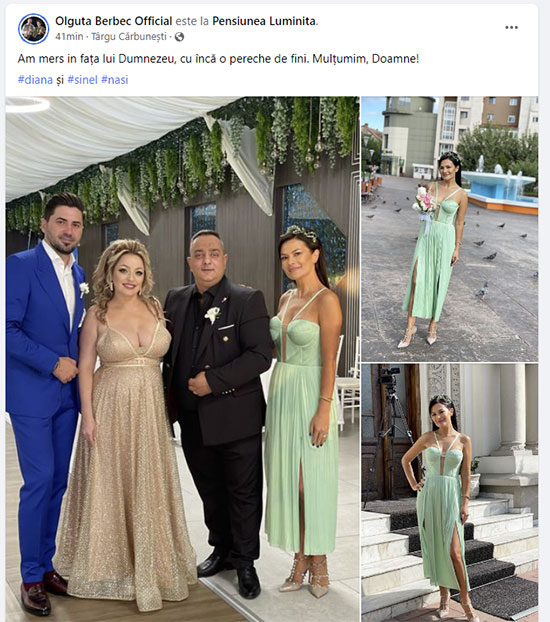Open the #diana hashtag
This screenshot has width=550, height=622.
[x=35, y=80]
